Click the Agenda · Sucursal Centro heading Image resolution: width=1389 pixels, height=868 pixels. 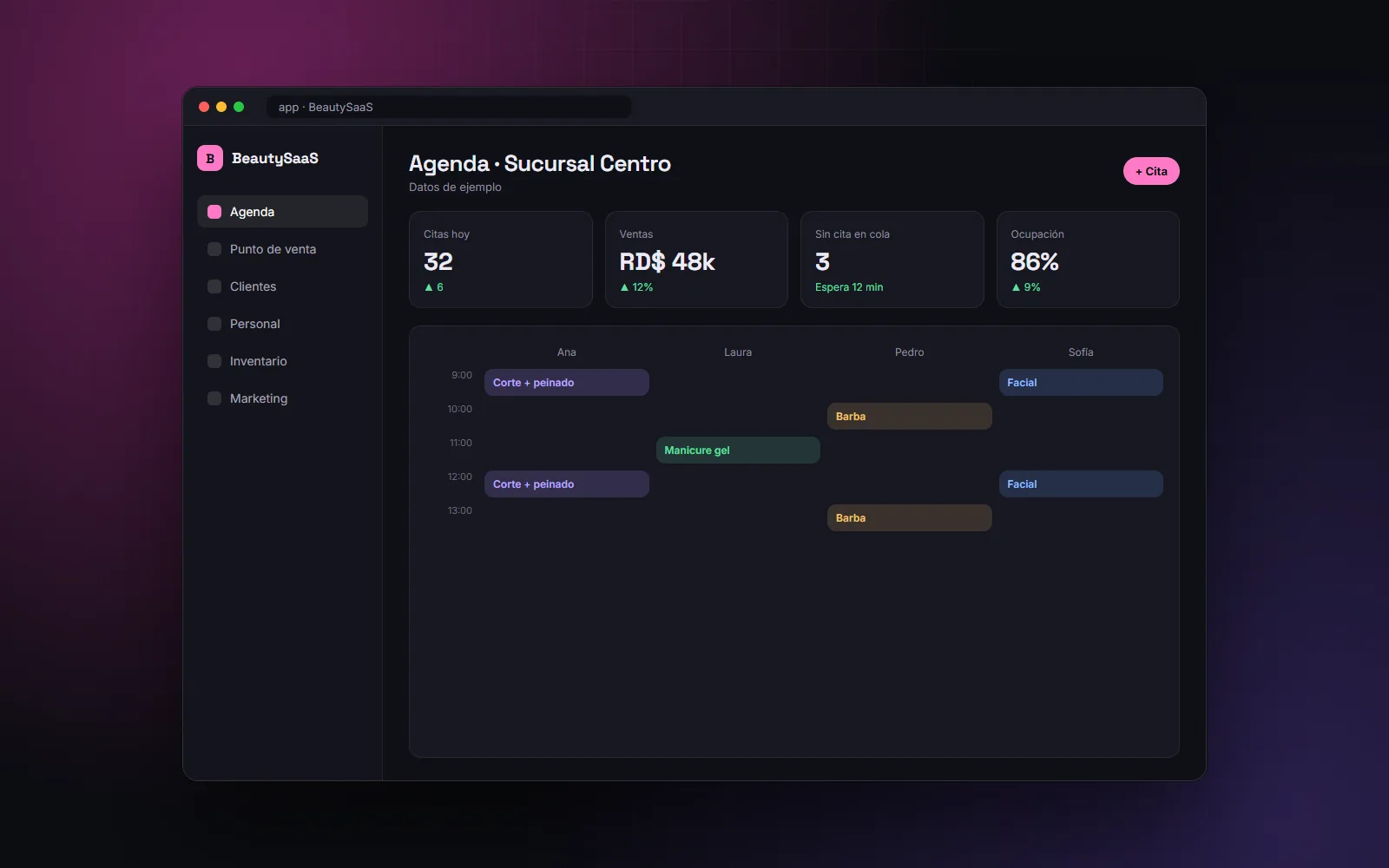tap(540, 164)
